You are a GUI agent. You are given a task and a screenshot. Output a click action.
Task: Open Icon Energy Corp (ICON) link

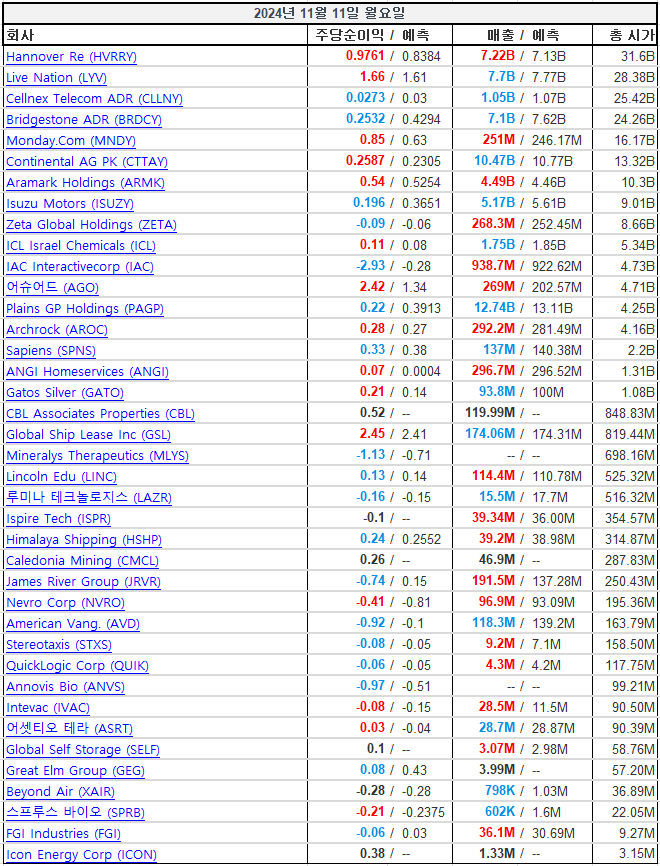81,854
